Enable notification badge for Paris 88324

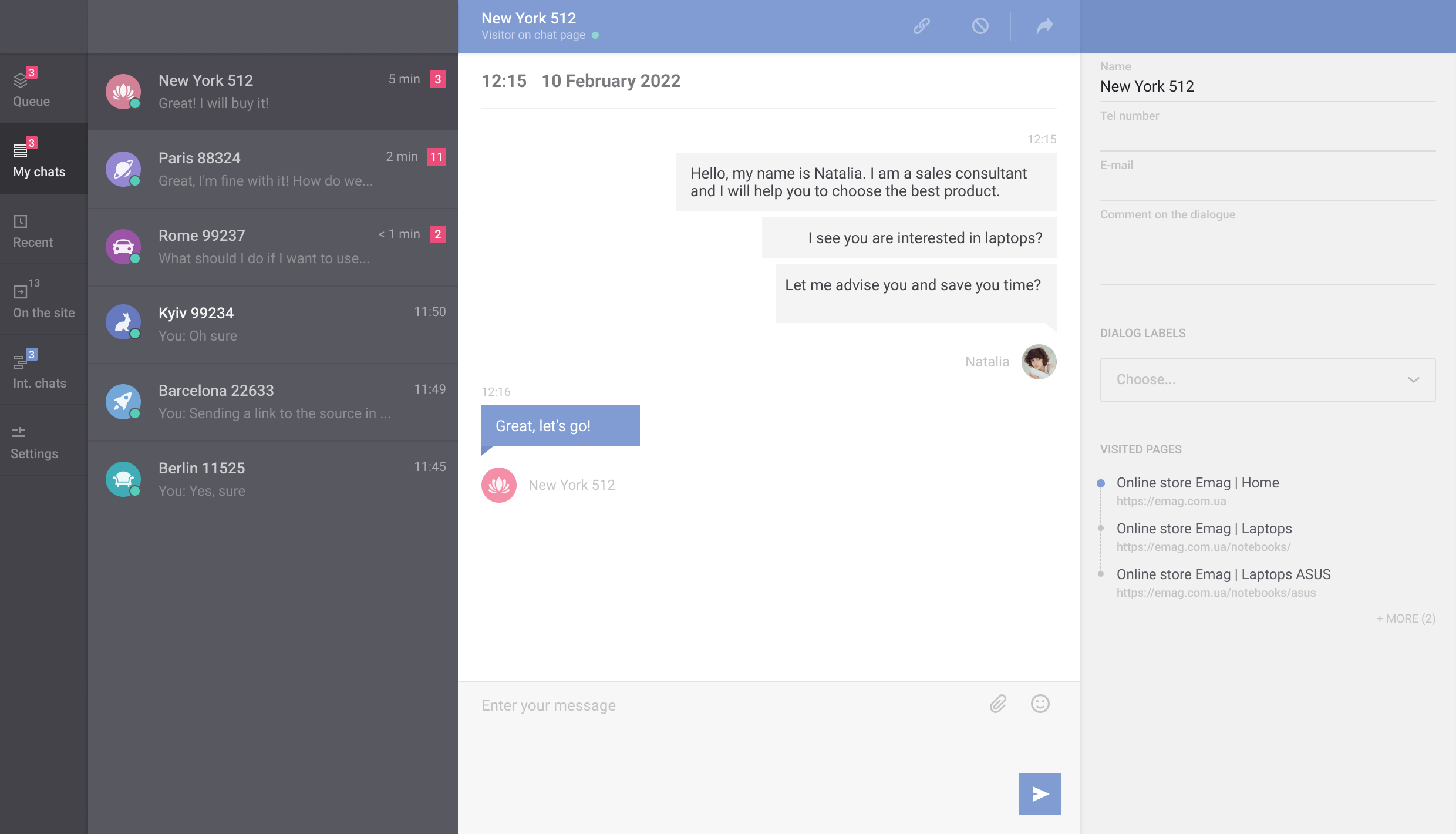(x=437, y=156)
